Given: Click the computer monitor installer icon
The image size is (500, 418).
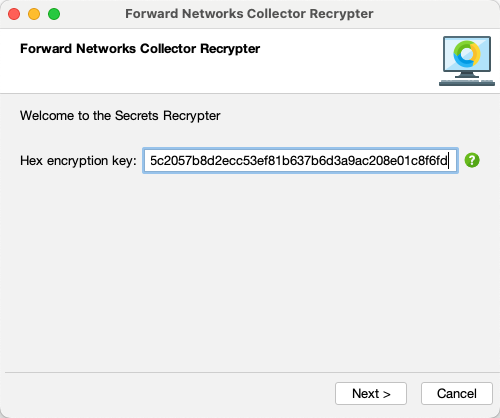Looking at the screenshot, I should coord(467,61).
